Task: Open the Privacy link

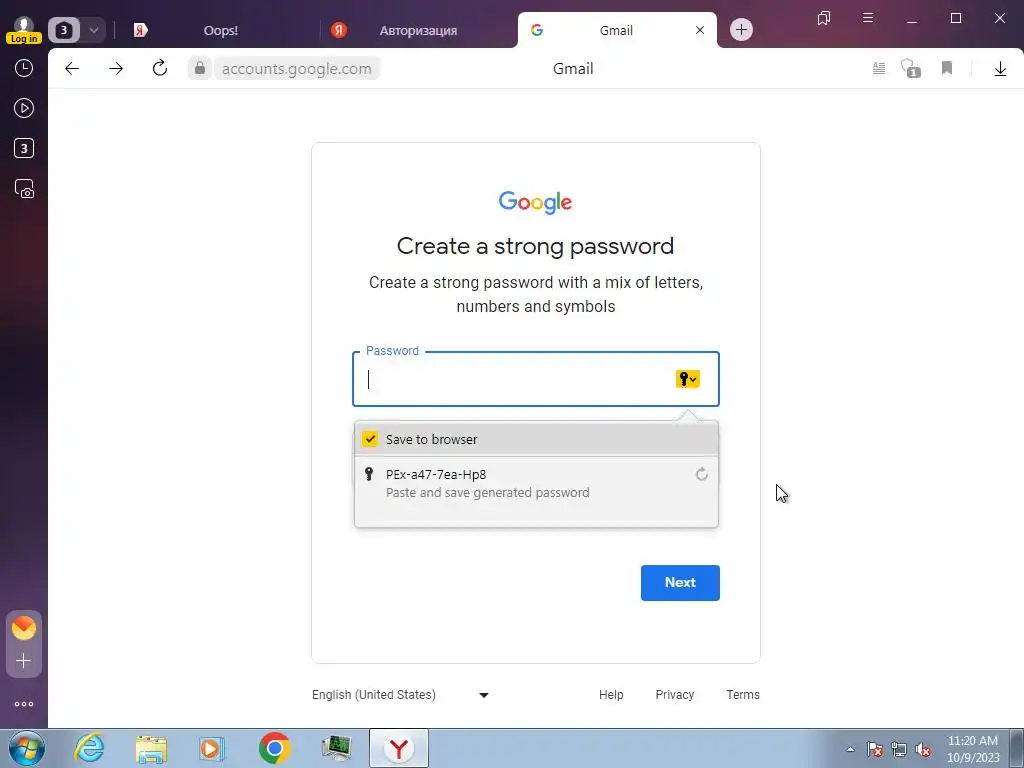Action: pos(675,695)
